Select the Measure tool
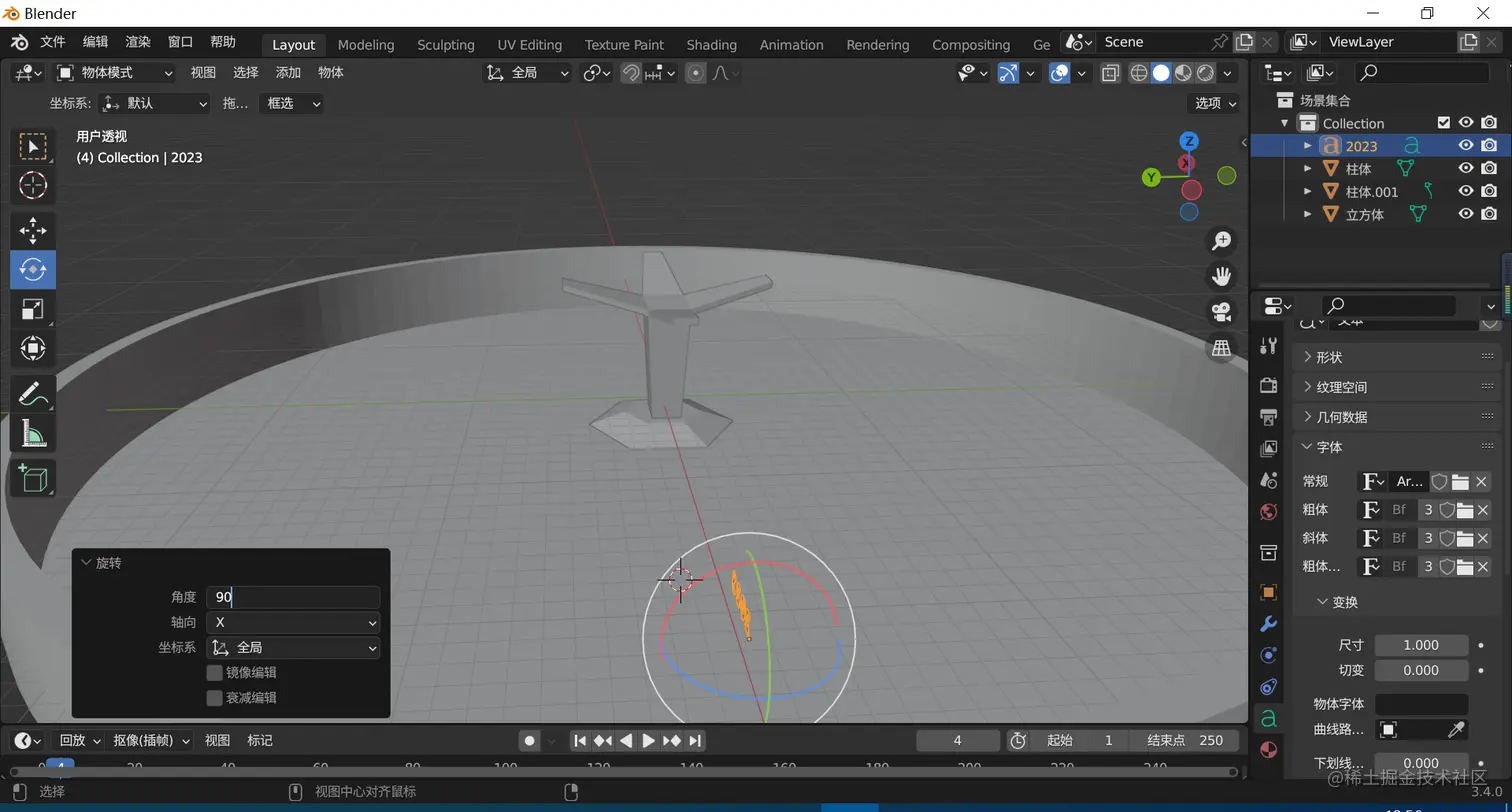This screenshot has height=812, width=1512. [33, 434]
